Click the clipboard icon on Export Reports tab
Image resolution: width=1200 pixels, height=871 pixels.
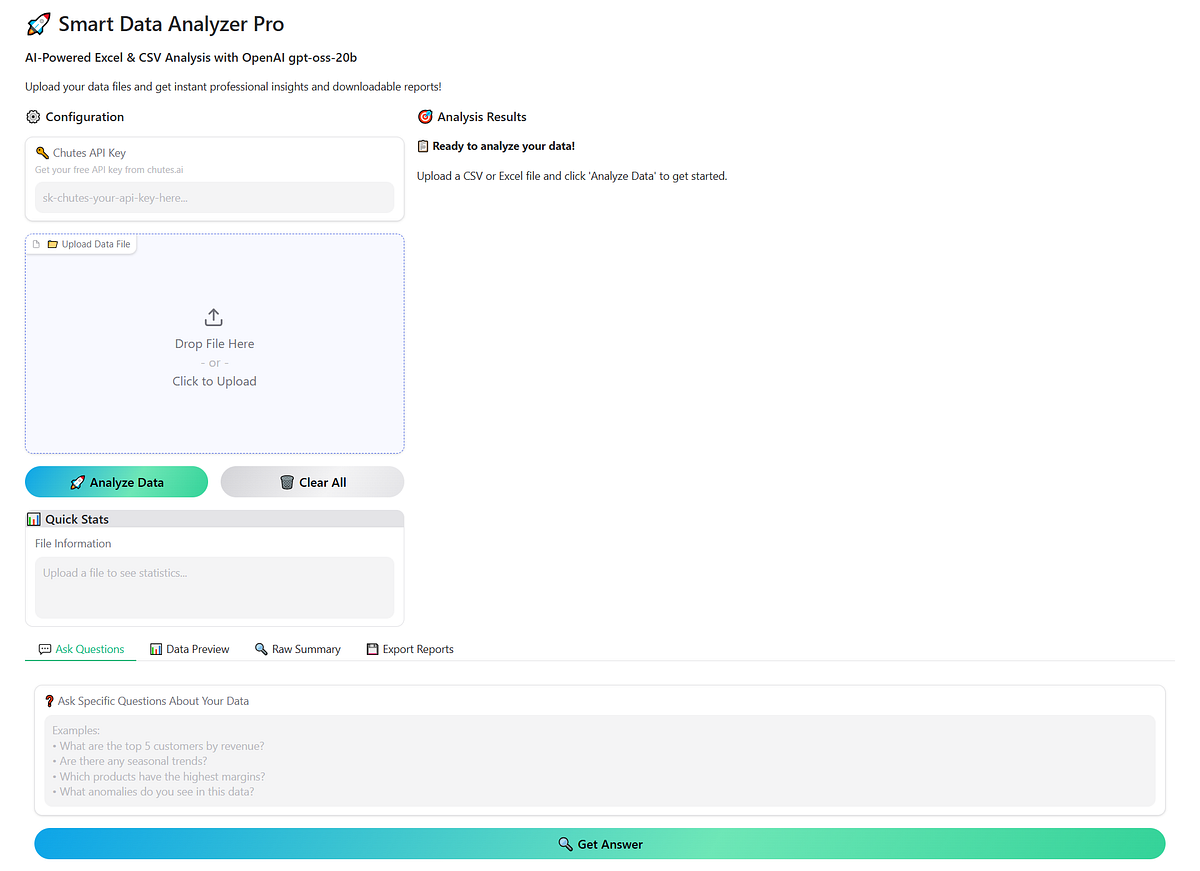pos(371,648)
